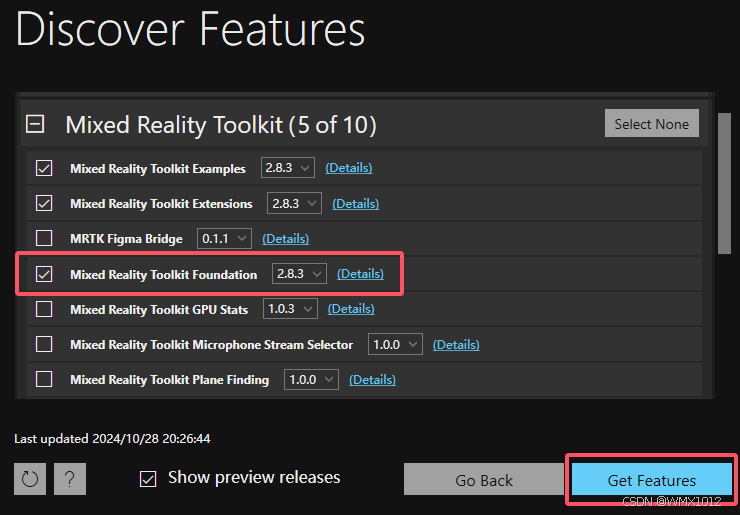740x515 pixels.
Task: View Details link for Toolkit Examples
Action: tap(349, 168)
